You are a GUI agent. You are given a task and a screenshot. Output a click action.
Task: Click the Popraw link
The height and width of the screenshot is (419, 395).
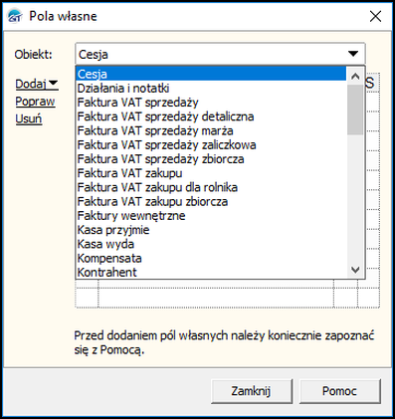click(x=35, y=101)
